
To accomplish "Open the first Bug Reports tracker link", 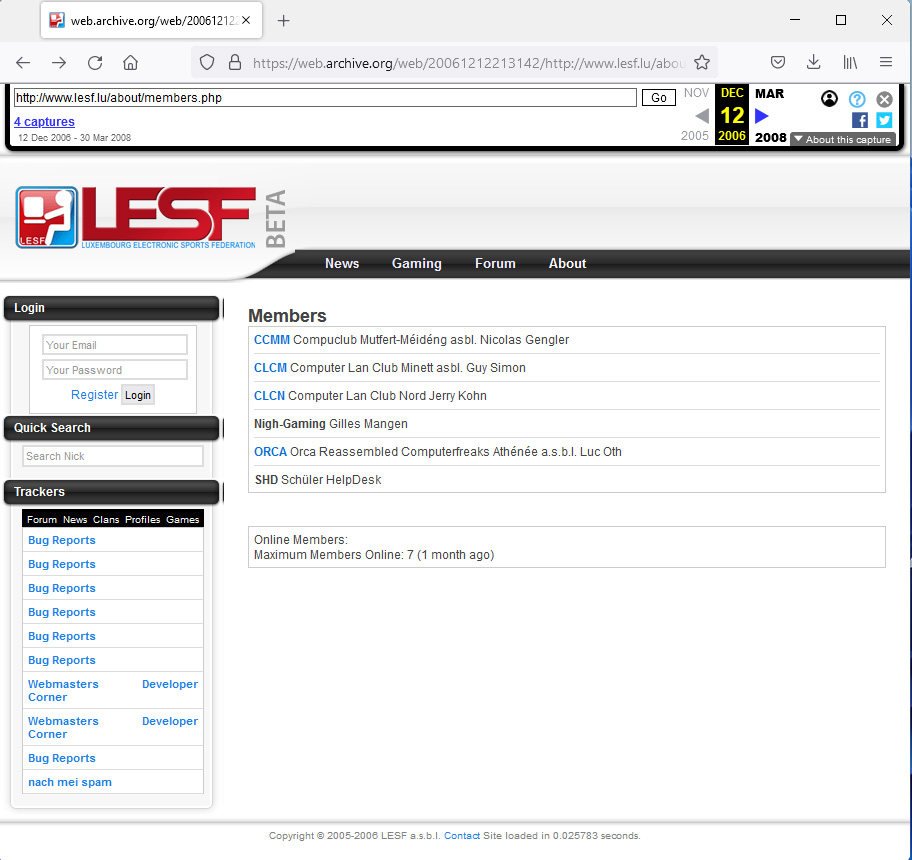I will [x=62, y=540].
